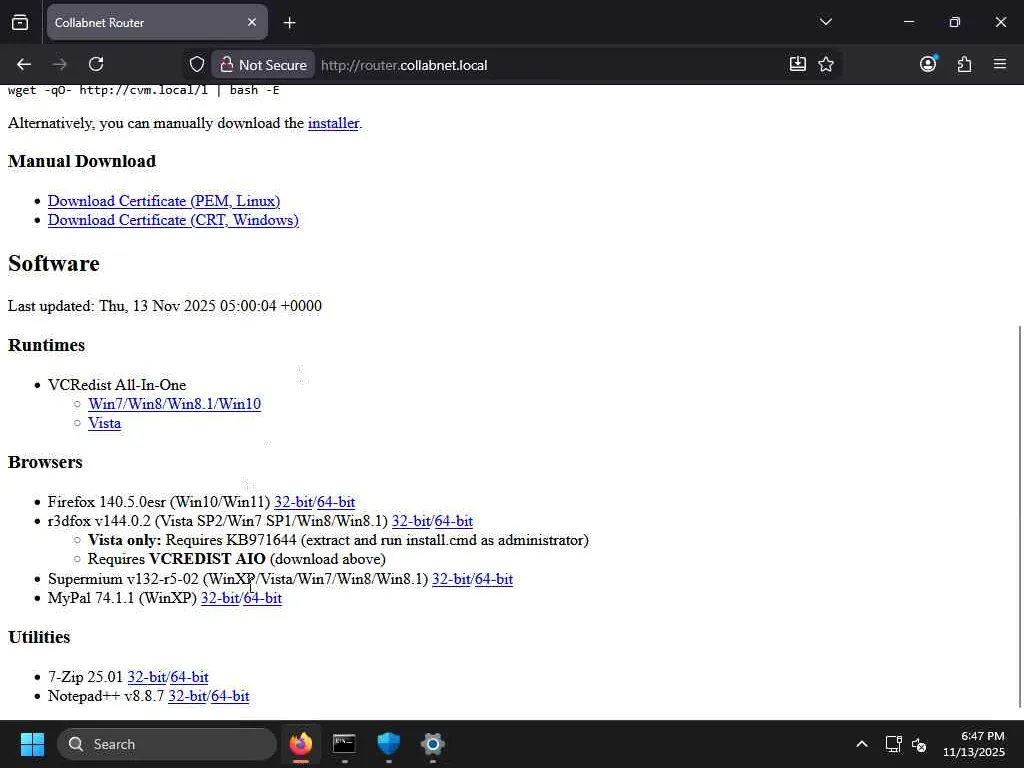Viewport: 1024px width, 768px height.
Task: Open Windows Security shield in taskbar
Action: click(x=389, y=744)
